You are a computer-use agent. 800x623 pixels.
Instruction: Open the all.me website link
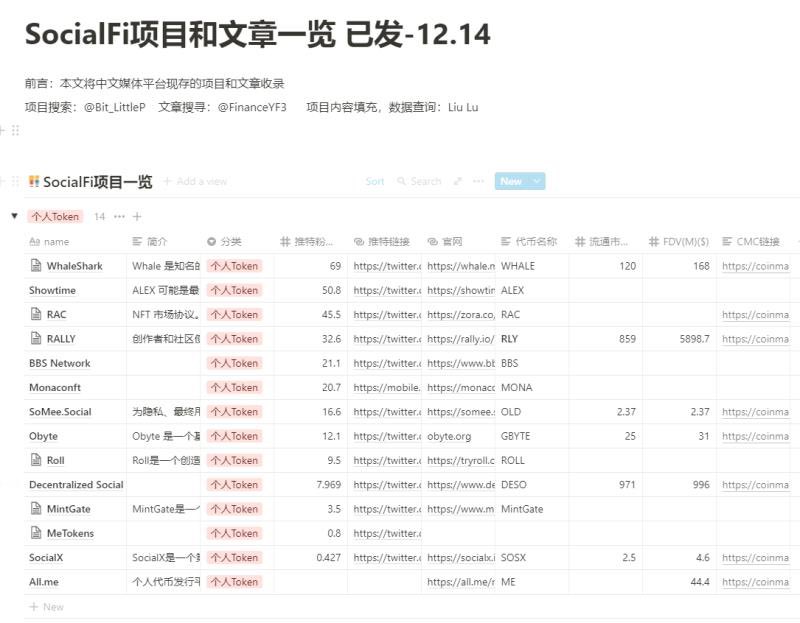461,582
